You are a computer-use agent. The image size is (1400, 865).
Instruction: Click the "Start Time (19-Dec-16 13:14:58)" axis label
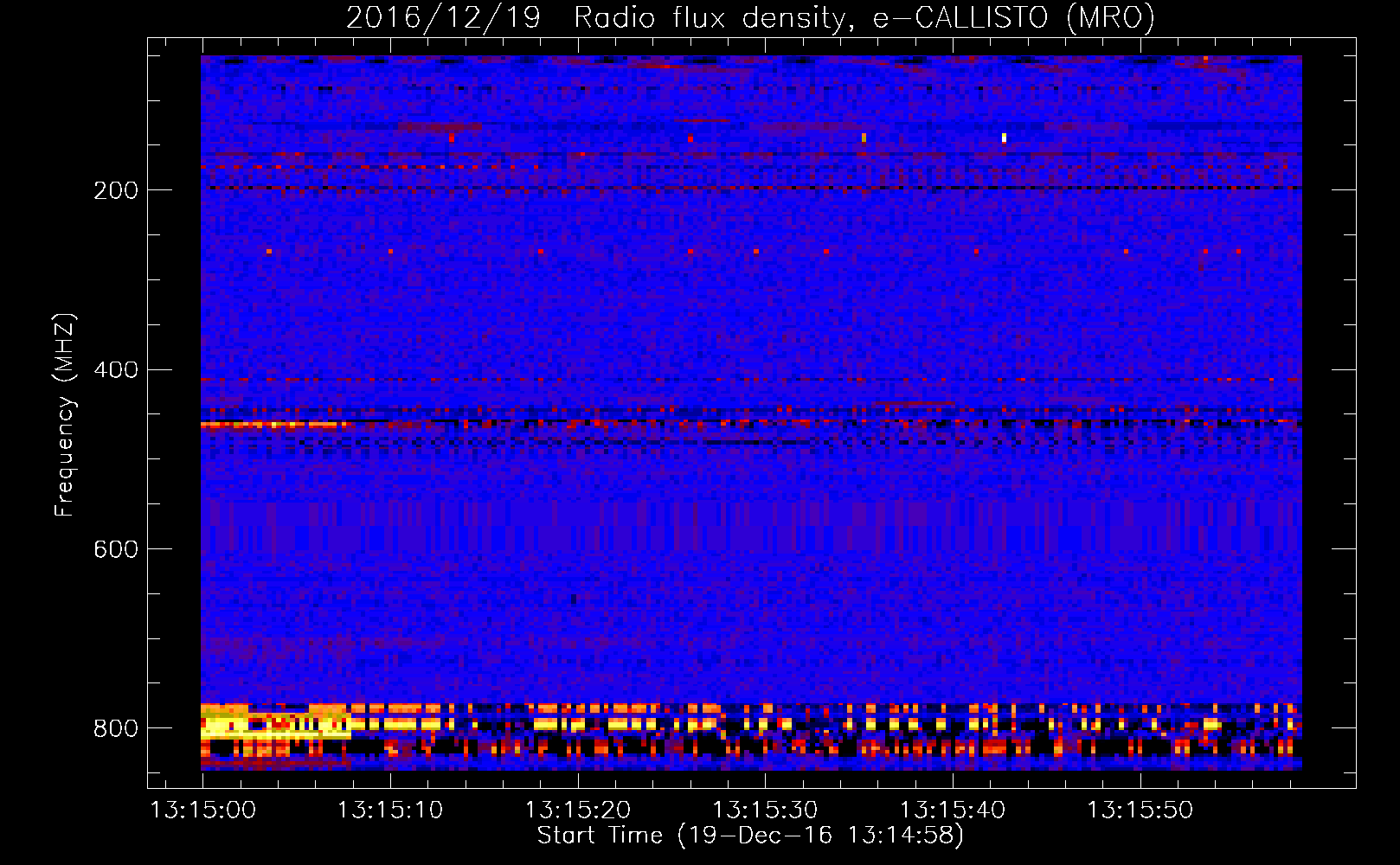click(750, 836)
